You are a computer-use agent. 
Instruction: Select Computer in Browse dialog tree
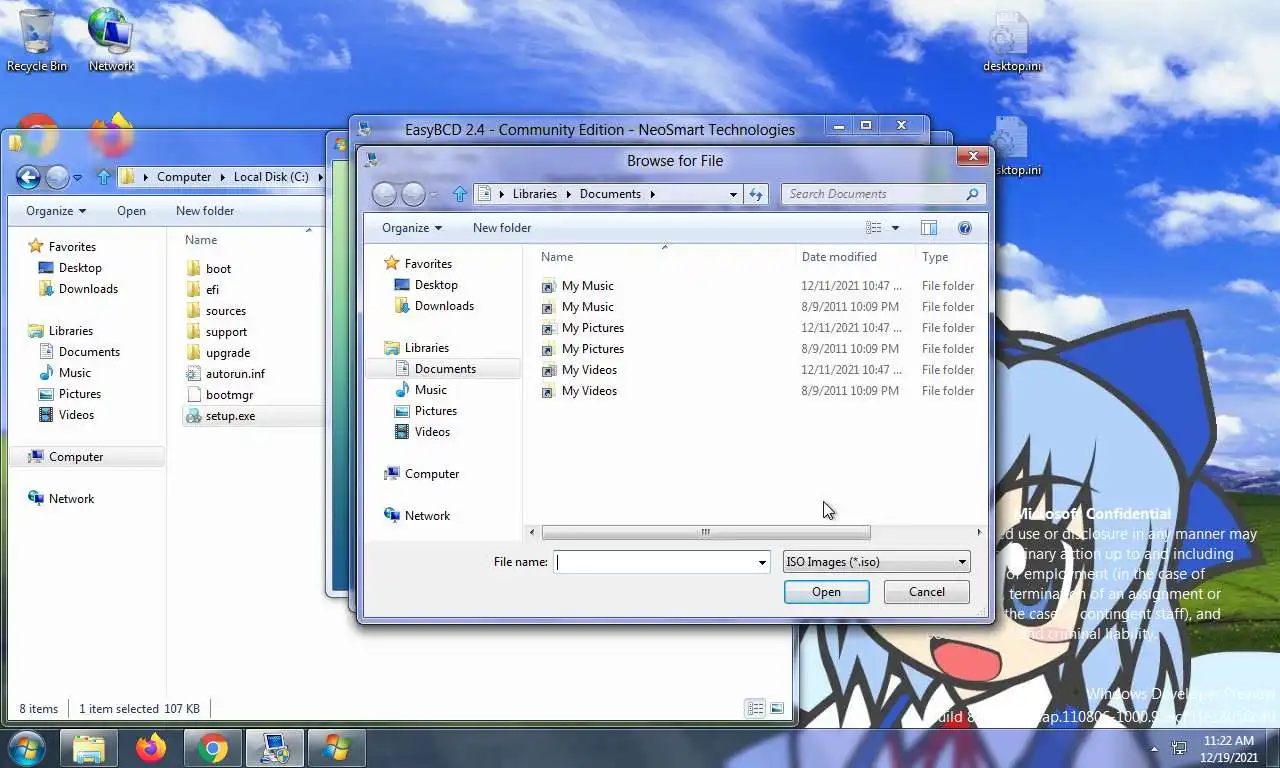click(x=431, y=474)
